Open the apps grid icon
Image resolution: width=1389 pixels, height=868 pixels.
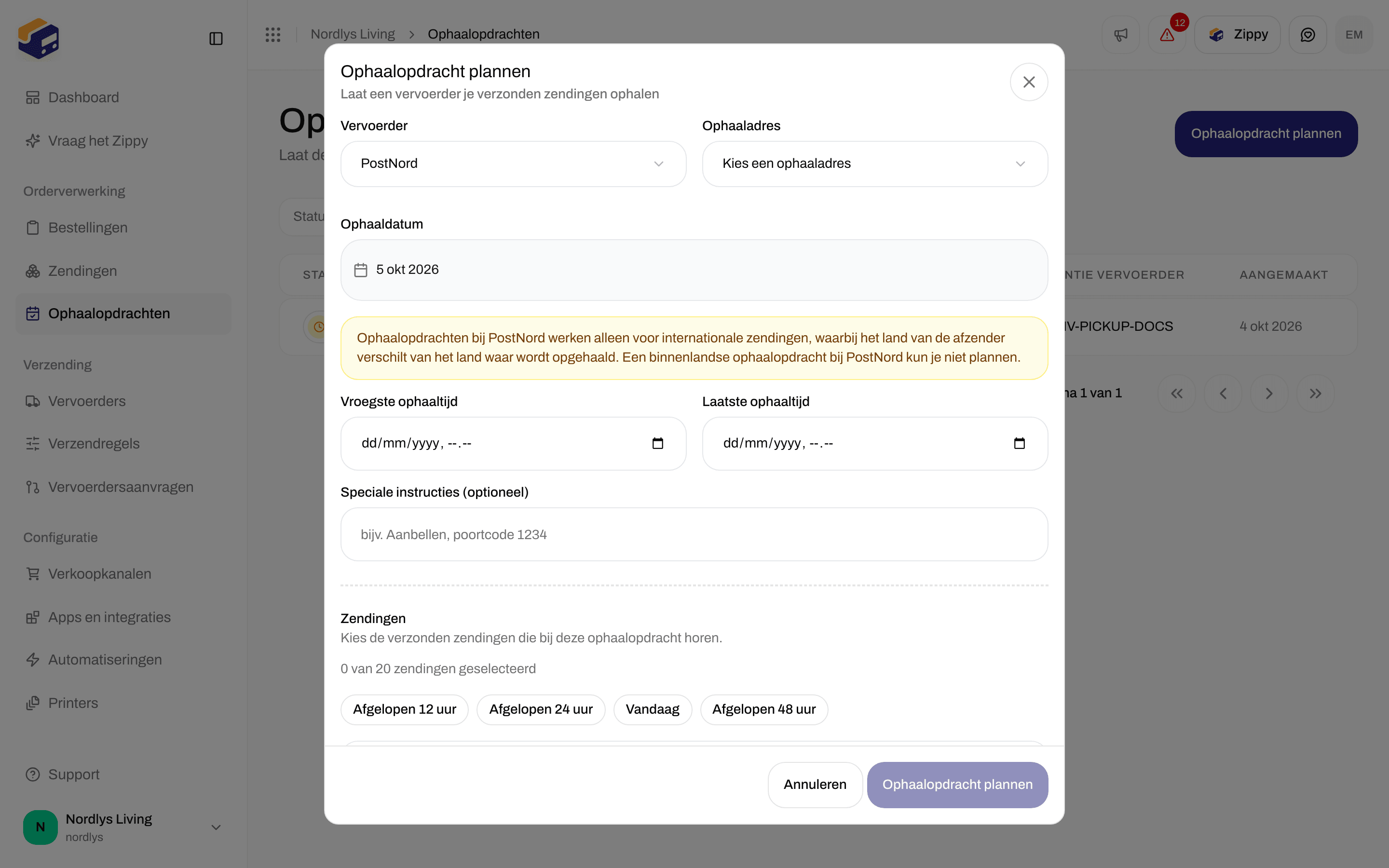coord(272,34)
